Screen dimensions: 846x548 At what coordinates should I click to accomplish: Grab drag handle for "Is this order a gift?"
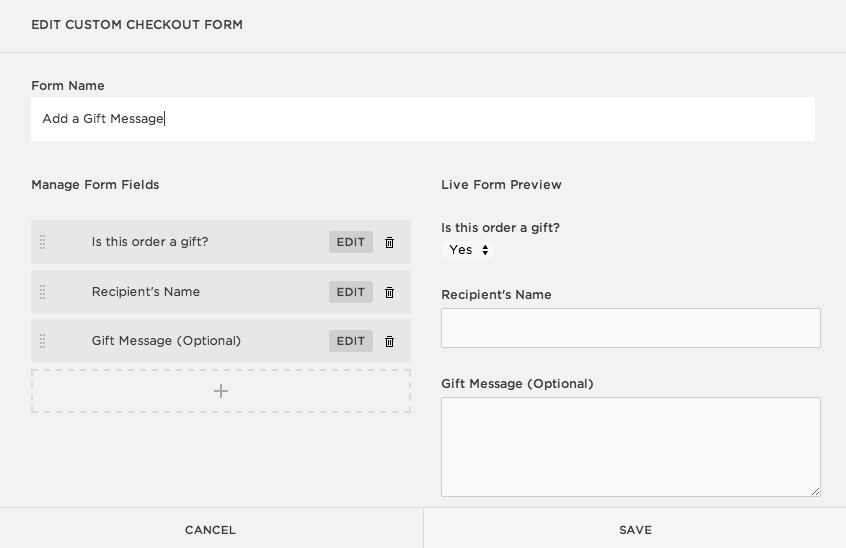click(43, 242)
